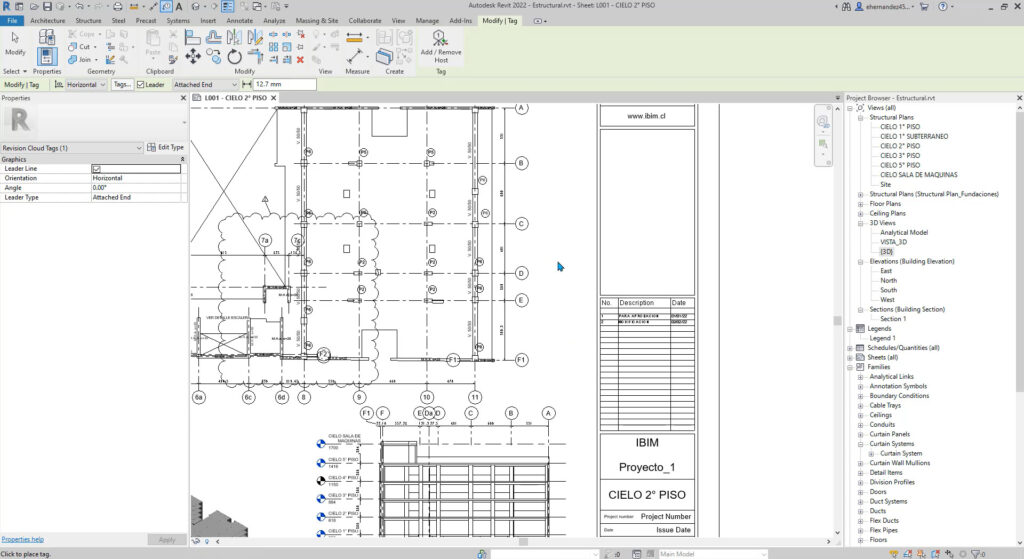Open the Properties palette icon in ribbon

[47, 55]
